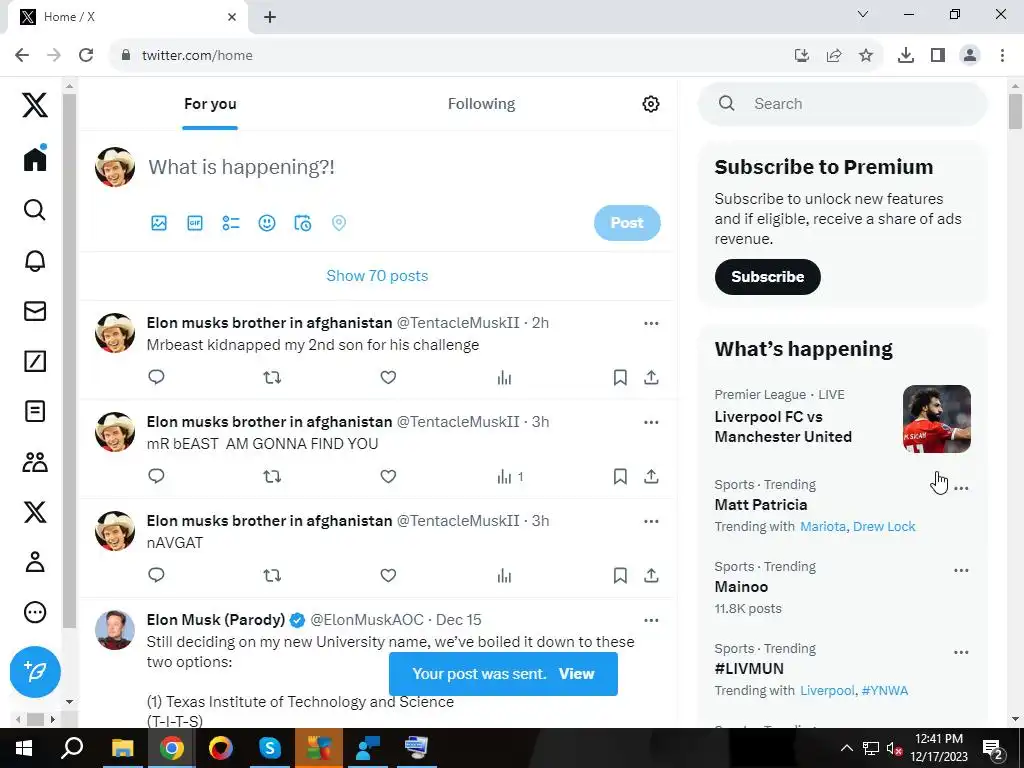
Task: Click the browser address bar
Action: coord(451,56)
